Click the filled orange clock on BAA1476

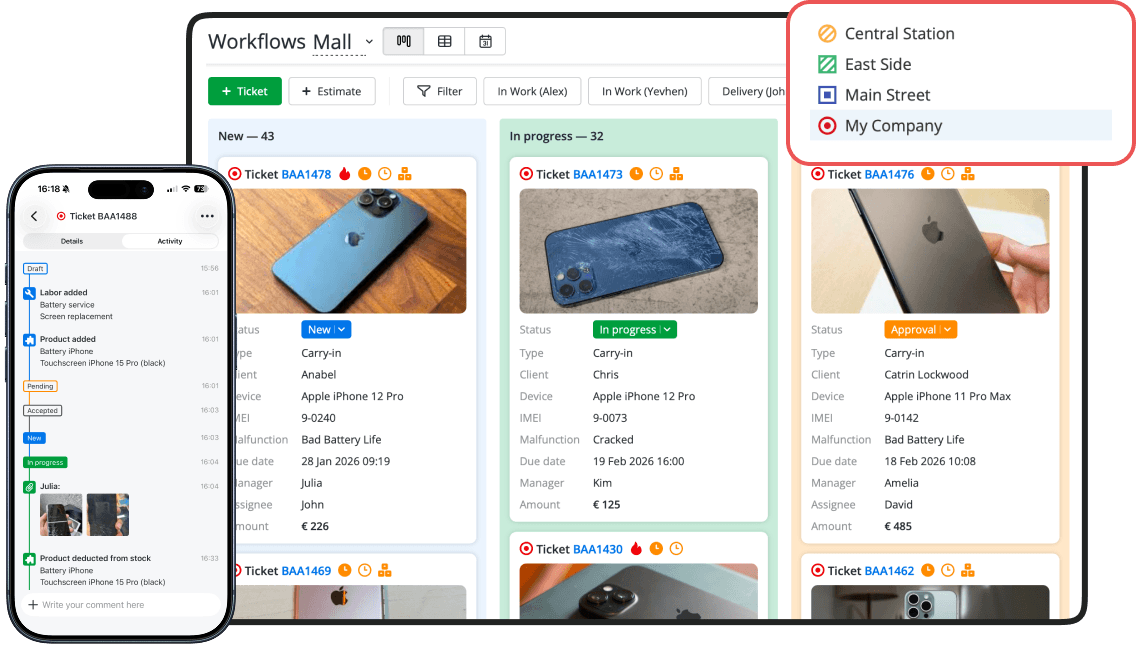point(927,173)
